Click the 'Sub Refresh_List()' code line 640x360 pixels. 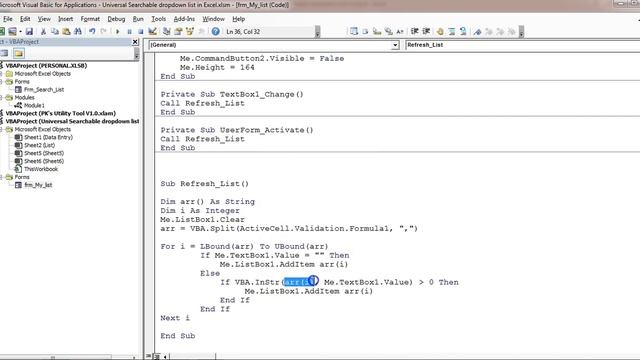tap(204, 184)
